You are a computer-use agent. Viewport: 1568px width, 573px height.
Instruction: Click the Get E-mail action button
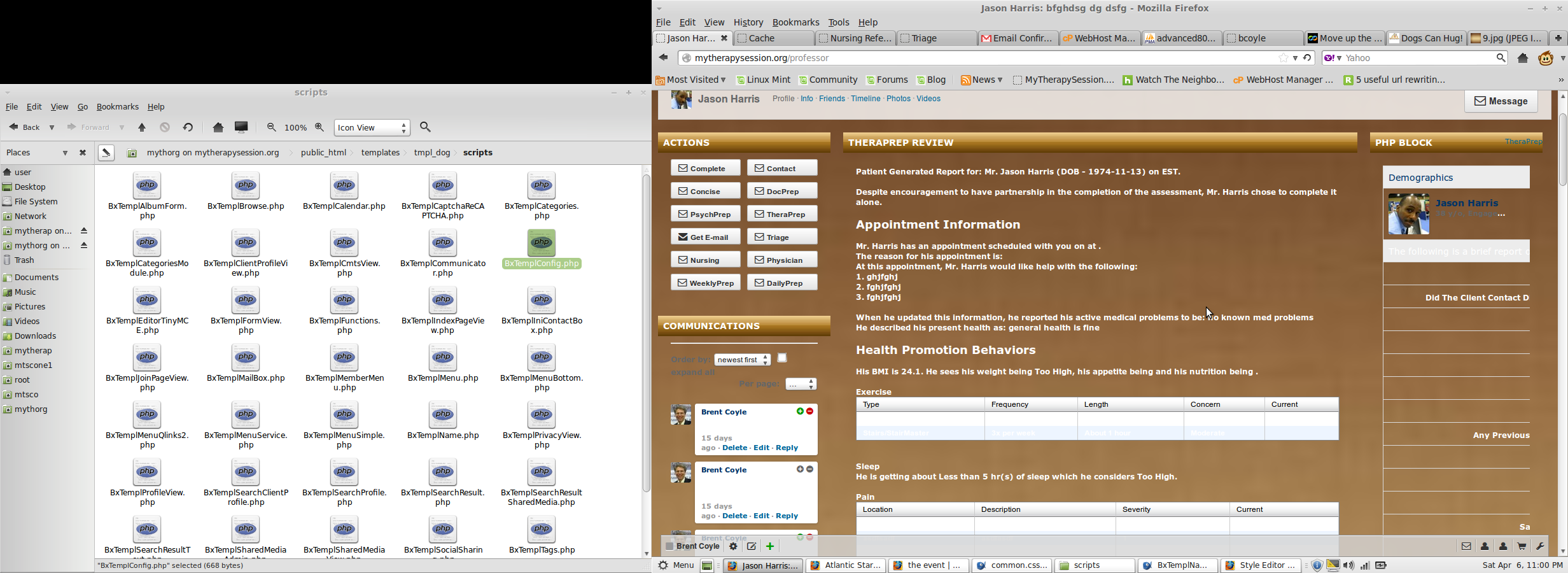pyautogui.click(x=705, y=237)
